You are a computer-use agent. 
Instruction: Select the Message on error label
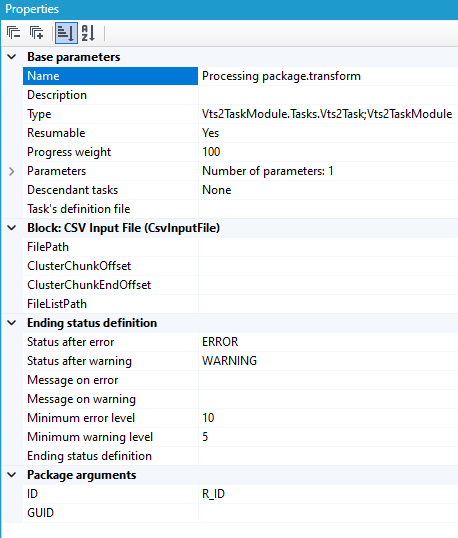pyautogui.click(x=72, y=380)
